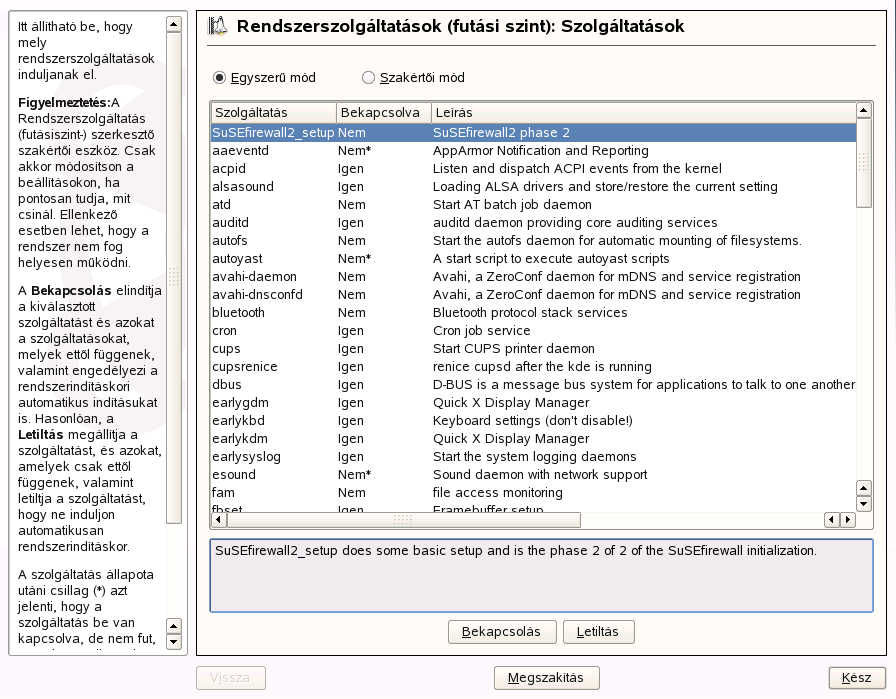This screenshot has width=896, height=699.
Task: Sort by the Szolgáltatás column header
Action: coord(273,113)
